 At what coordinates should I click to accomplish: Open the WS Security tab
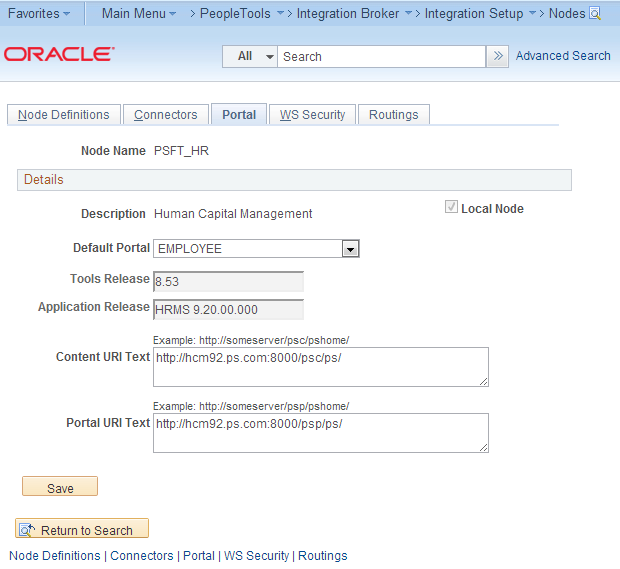click(x=312, y=115)
